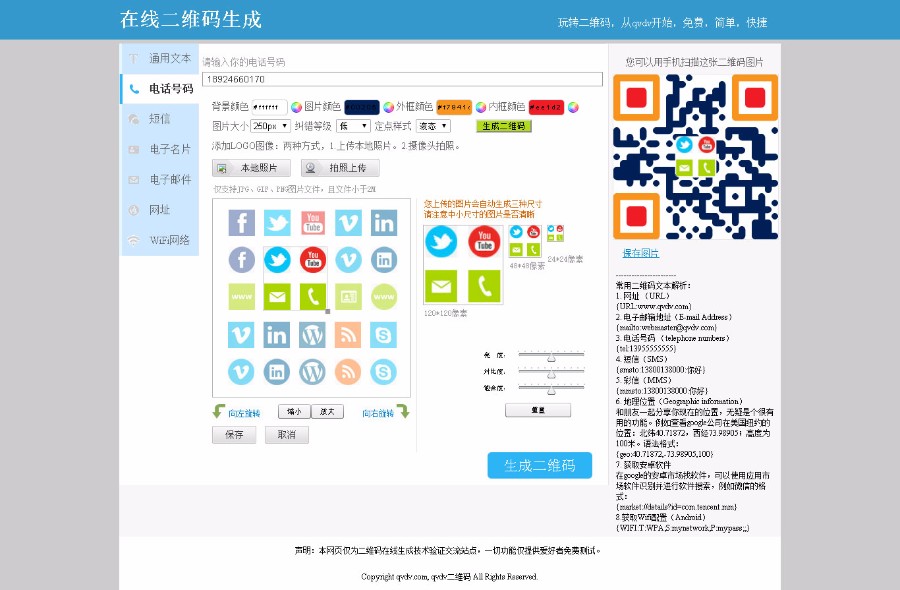
Task: Select the green phone handset icon
Action: click(x=313, y=298)
